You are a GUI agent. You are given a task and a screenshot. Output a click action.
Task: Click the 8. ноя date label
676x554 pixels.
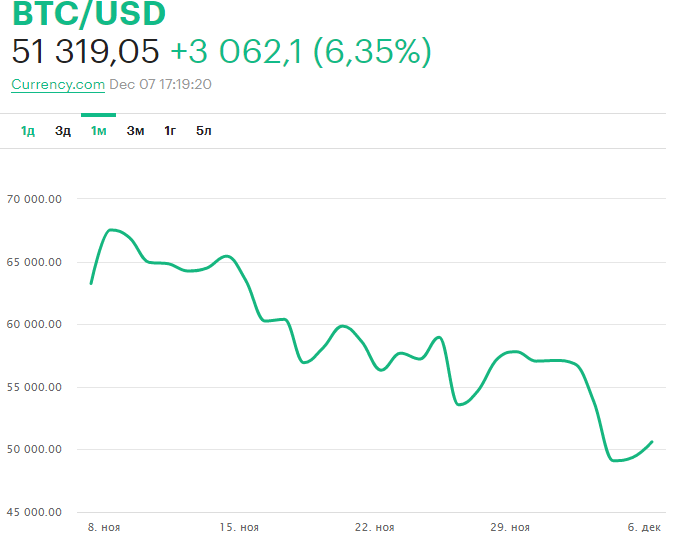pyautogui.click(x=103, y=527)
